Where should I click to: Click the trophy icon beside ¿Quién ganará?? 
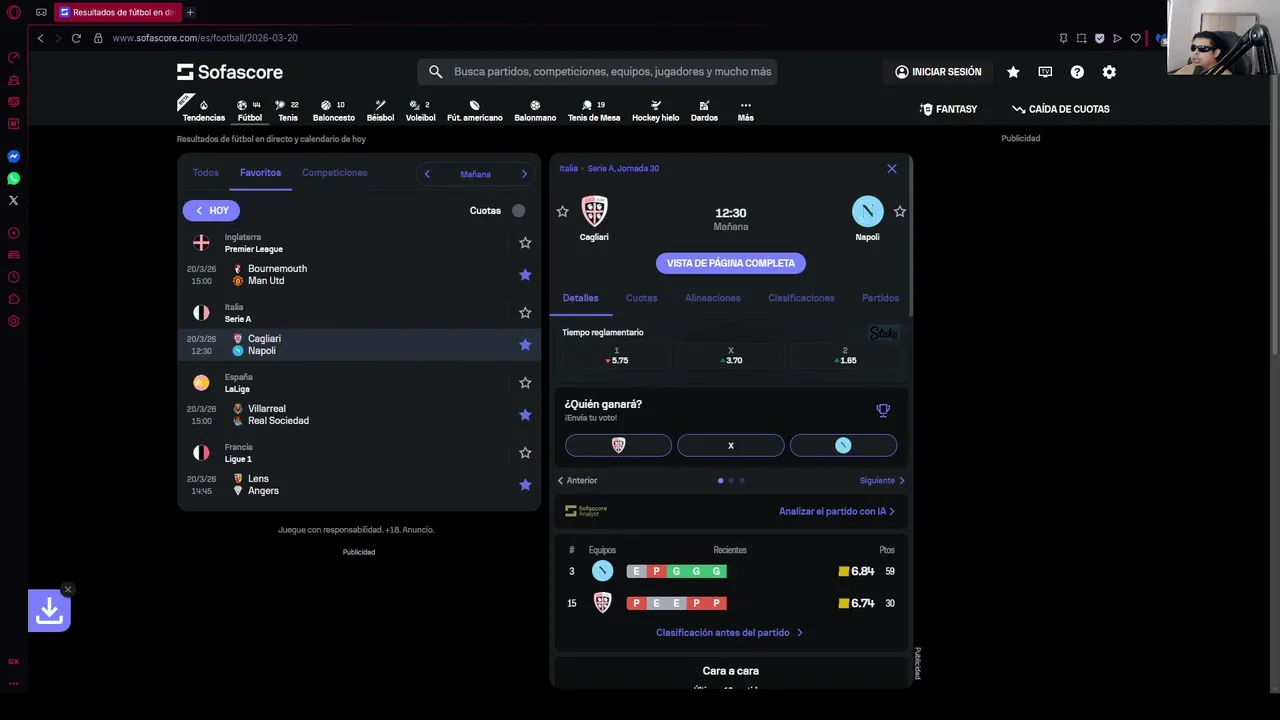883,410
